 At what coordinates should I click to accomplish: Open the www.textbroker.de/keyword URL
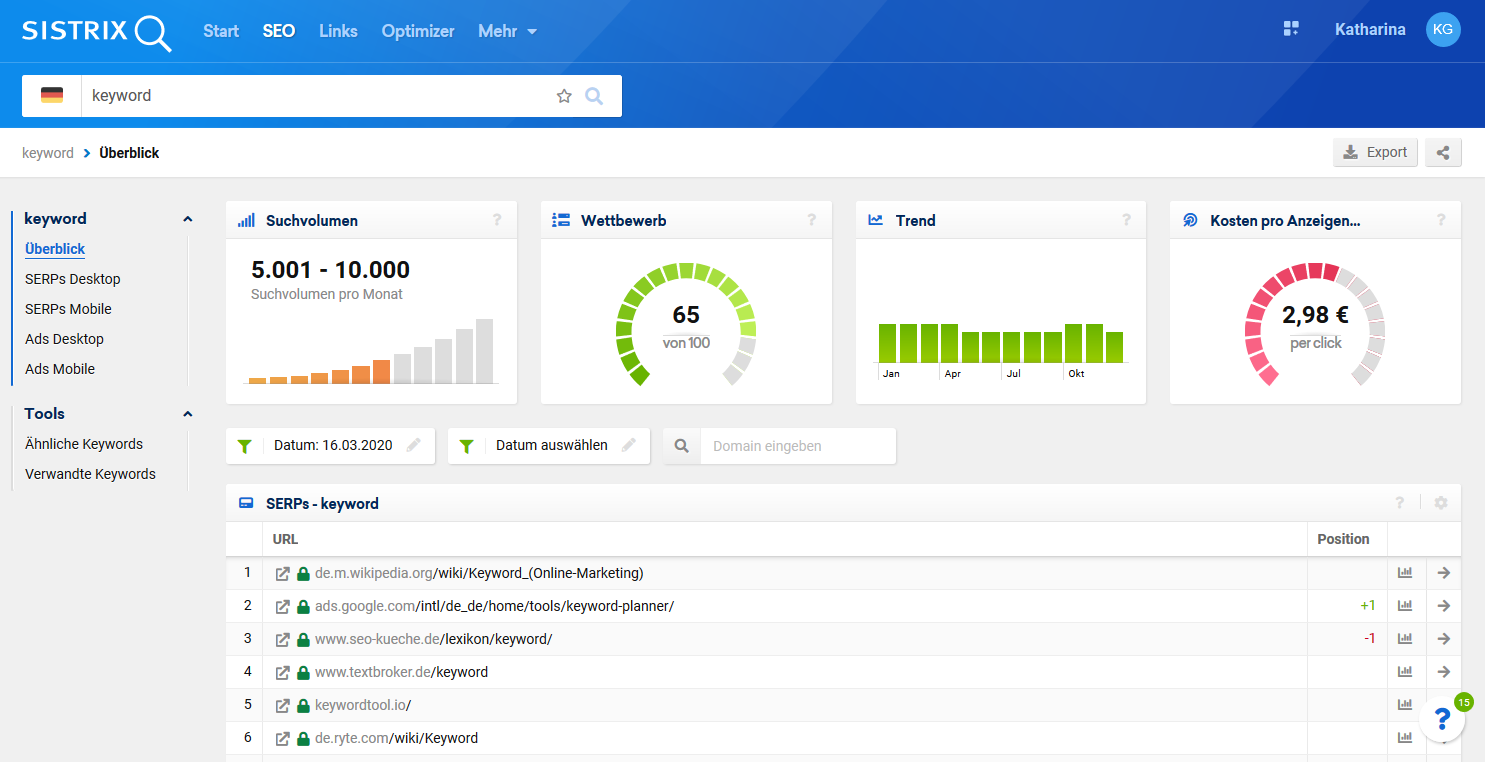(x=401, y=672)
